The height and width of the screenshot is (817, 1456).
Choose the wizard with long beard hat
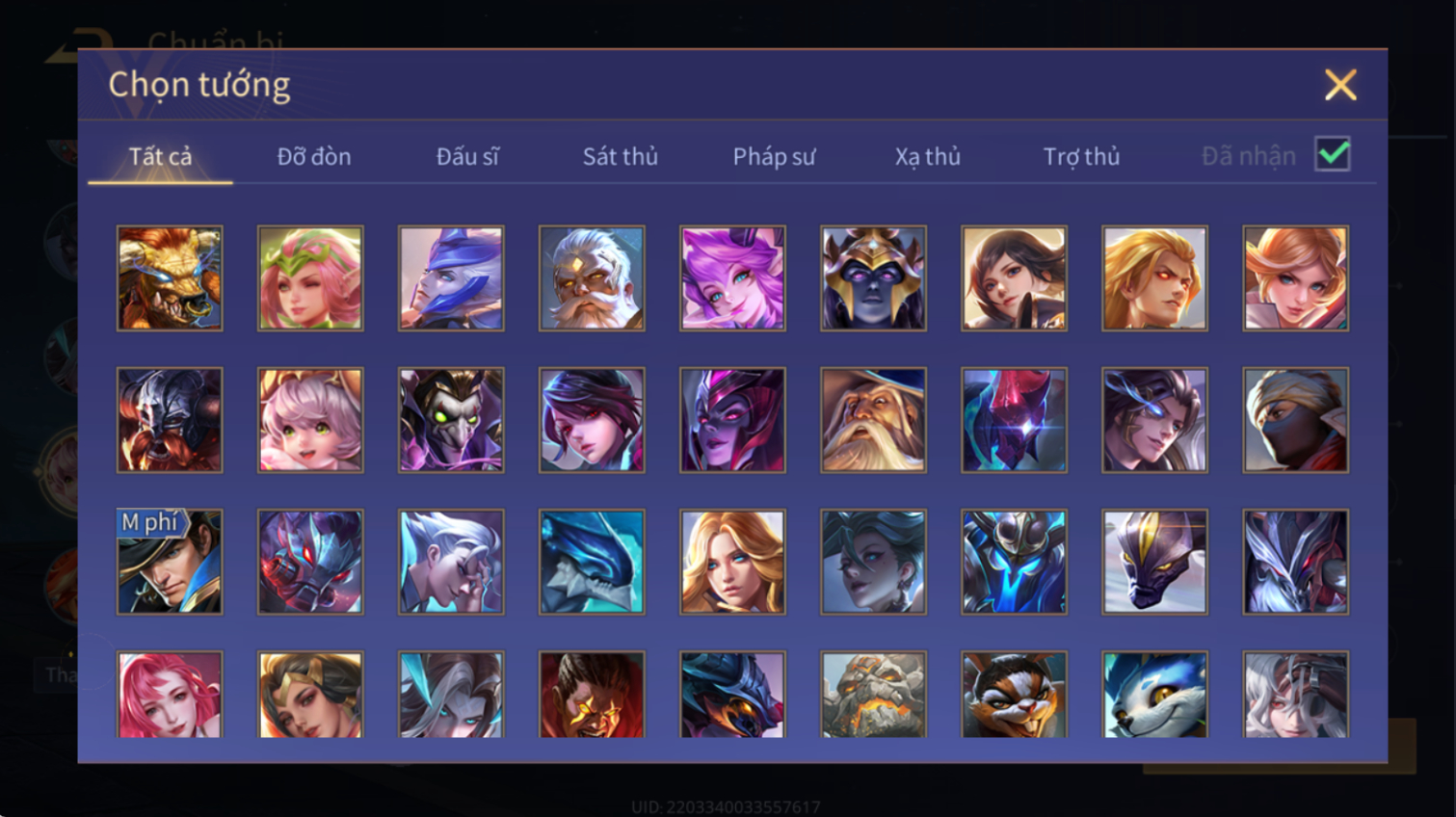873,420
